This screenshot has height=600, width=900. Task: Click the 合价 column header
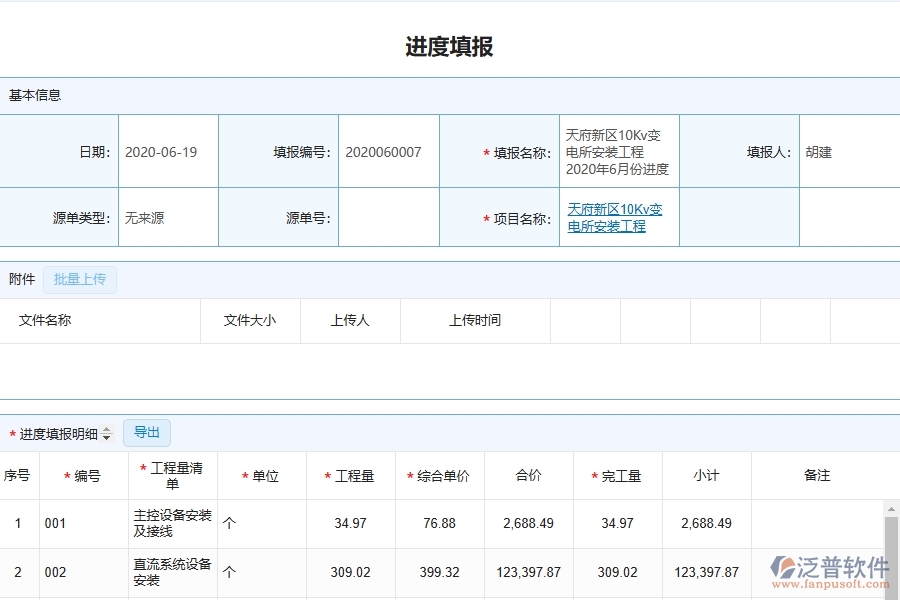tap(528, 476)
